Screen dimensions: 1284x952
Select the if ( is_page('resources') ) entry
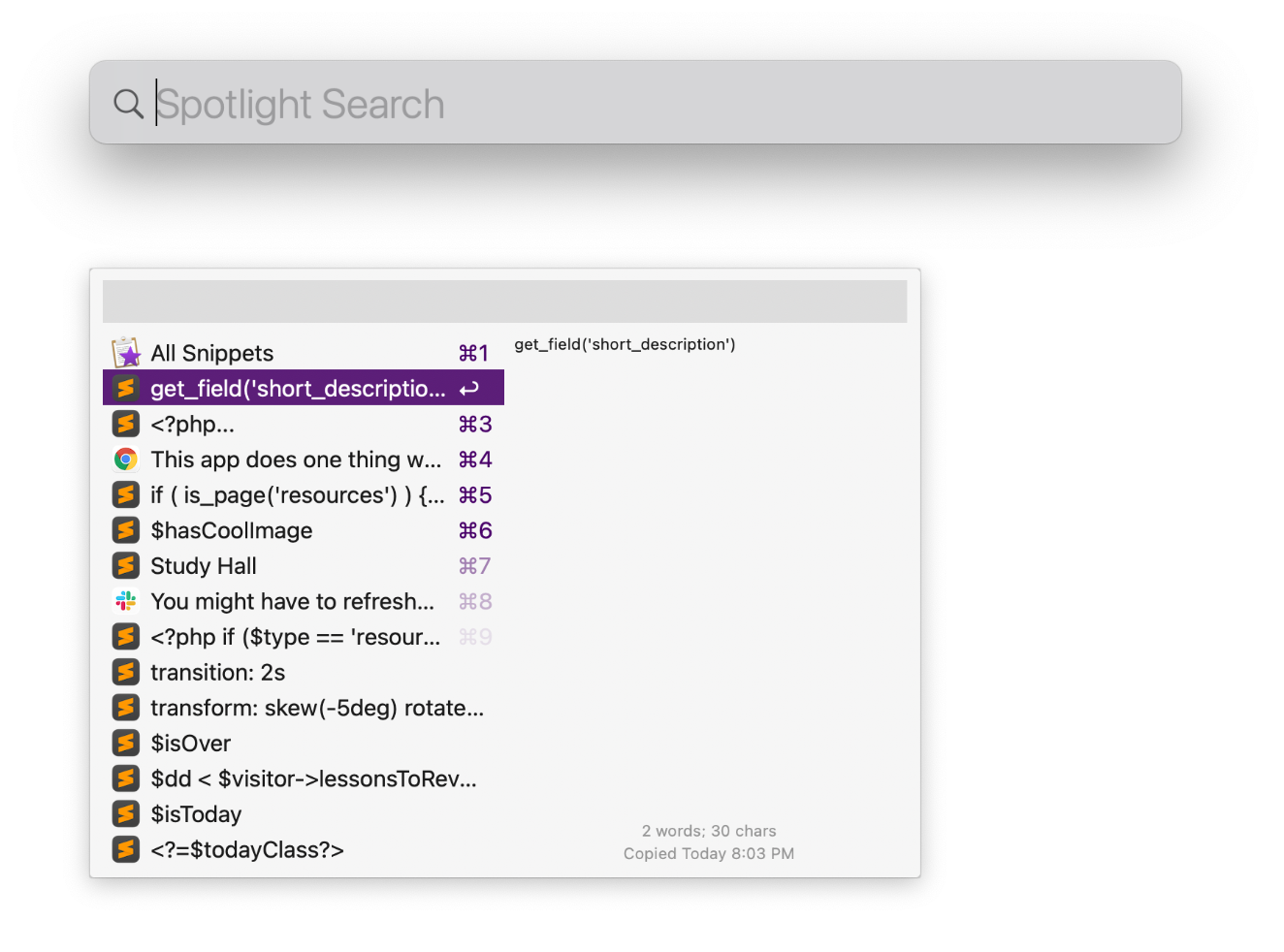(304, 494)
